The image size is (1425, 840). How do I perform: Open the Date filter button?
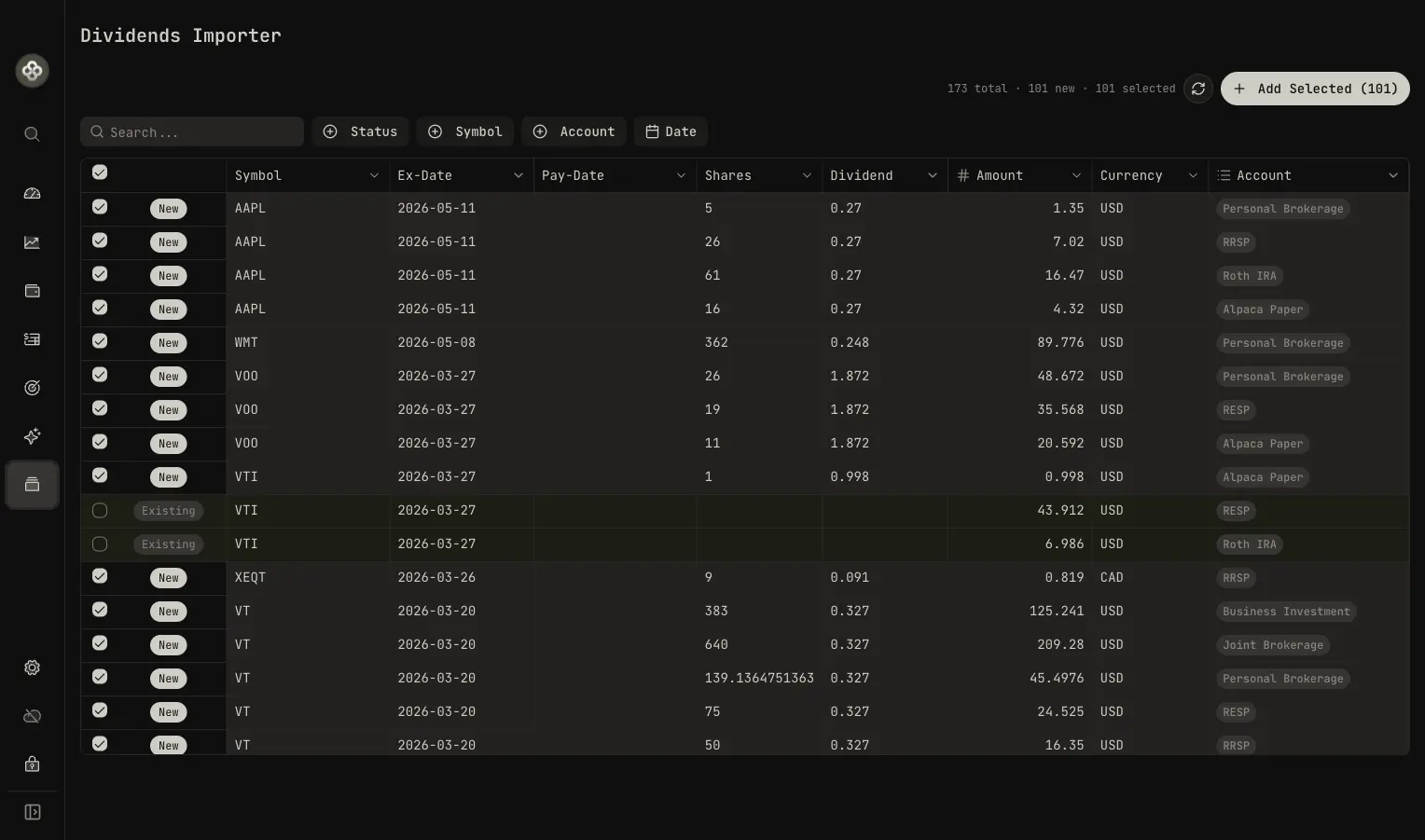(x=671, y=131)
